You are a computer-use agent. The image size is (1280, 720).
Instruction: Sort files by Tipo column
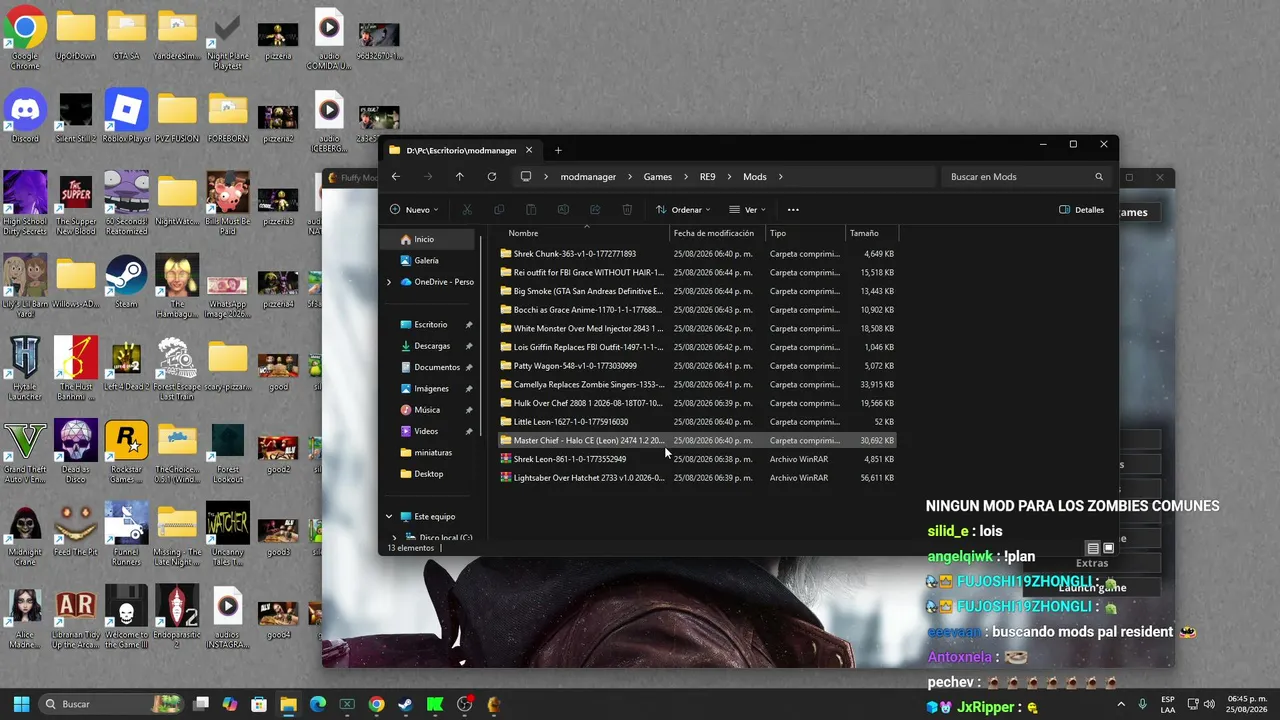pyautogui.click(x=778, y=233)
